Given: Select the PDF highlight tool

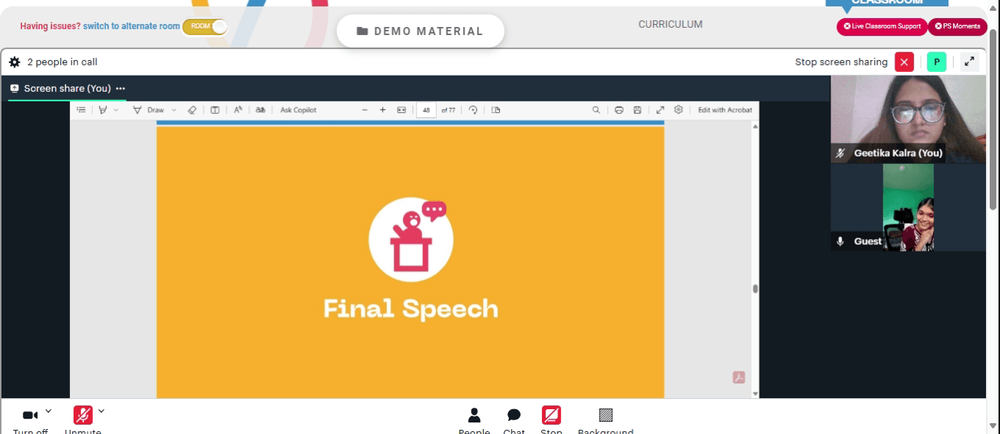Looking at the screenshot, I should [x=103, y=110].
